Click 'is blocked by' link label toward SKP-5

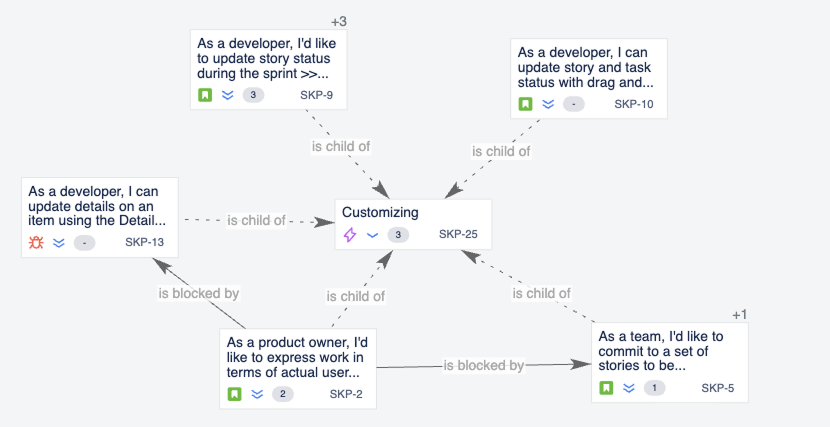(484, 366)
